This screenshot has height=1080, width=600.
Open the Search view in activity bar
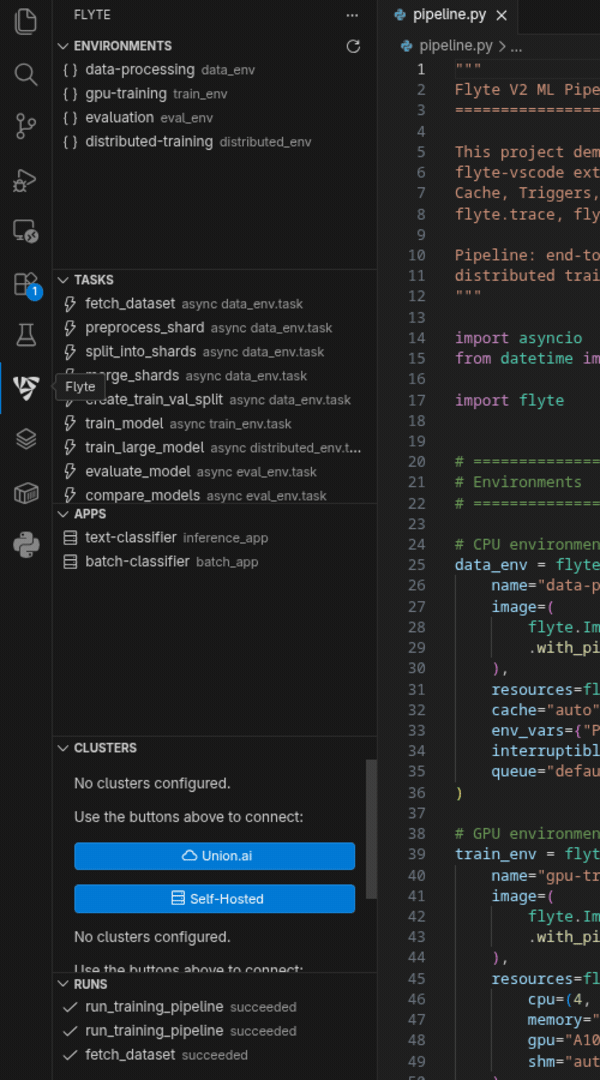(25, 74)
